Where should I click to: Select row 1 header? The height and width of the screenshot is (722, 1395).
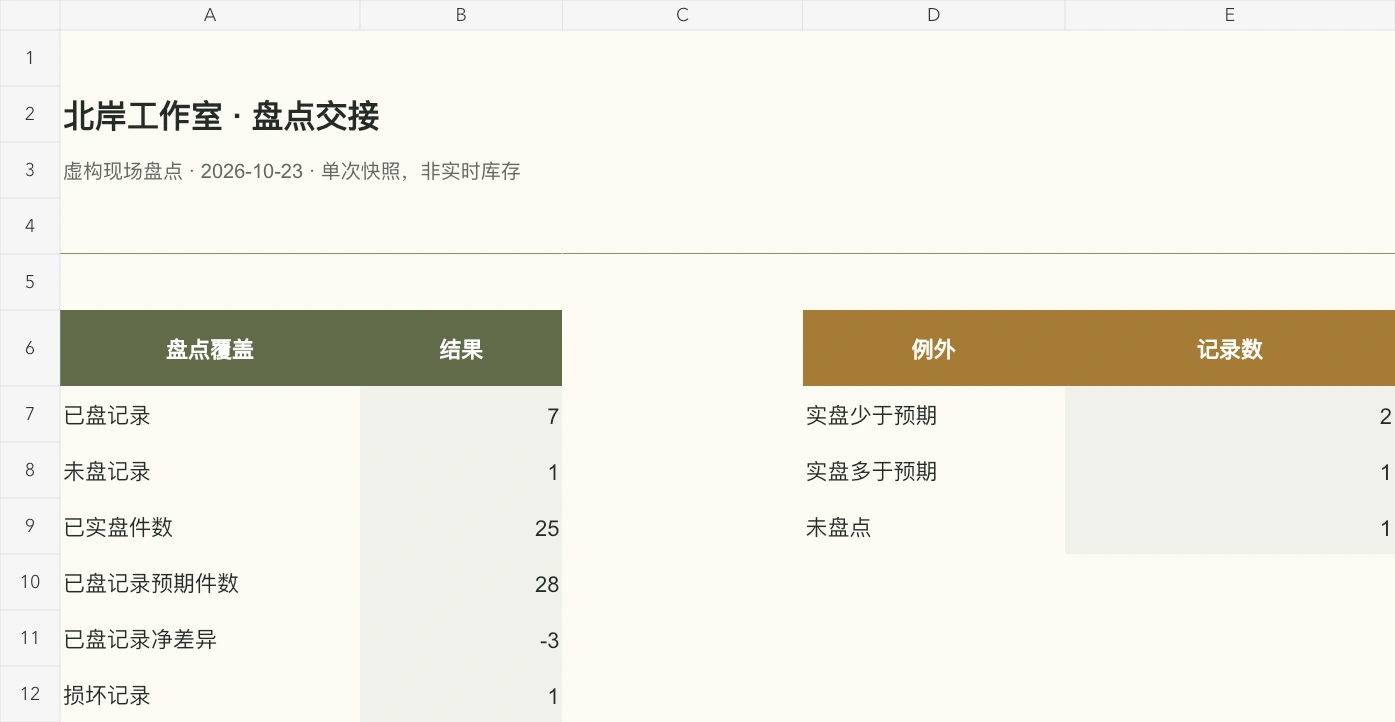tap(30, 58)
